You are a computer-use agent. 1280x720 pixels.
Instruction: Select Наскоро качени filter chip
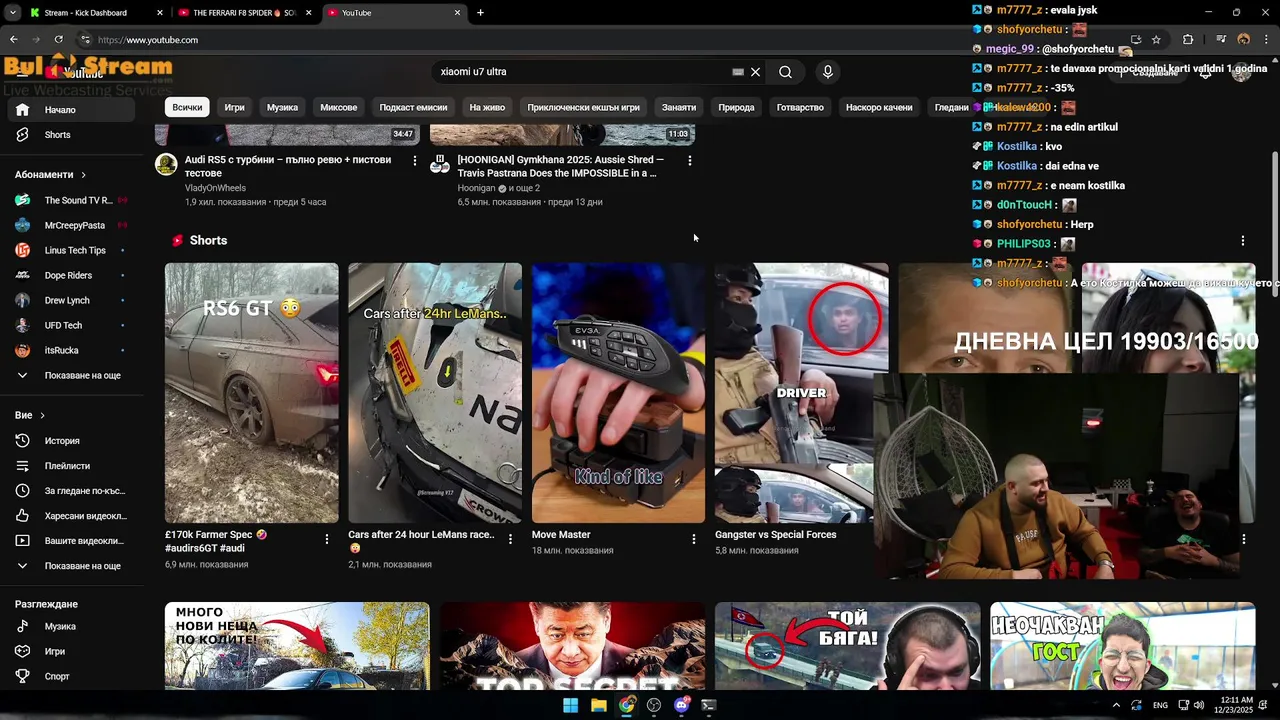(879, 107)
